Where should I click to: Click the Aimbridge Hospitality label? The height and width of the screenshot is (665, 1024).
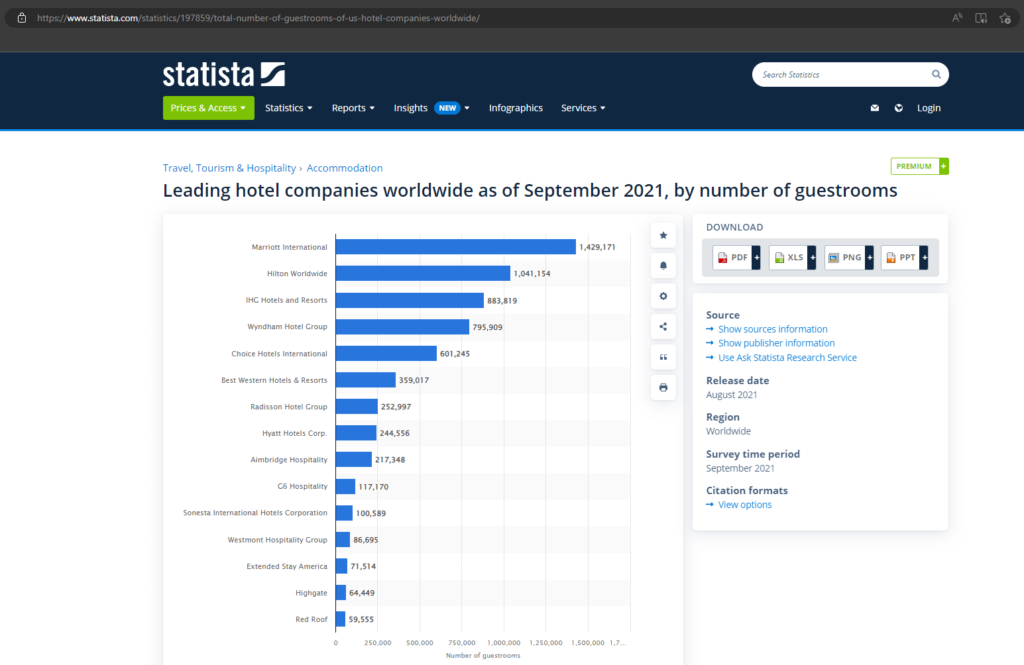tap(289, 460)
